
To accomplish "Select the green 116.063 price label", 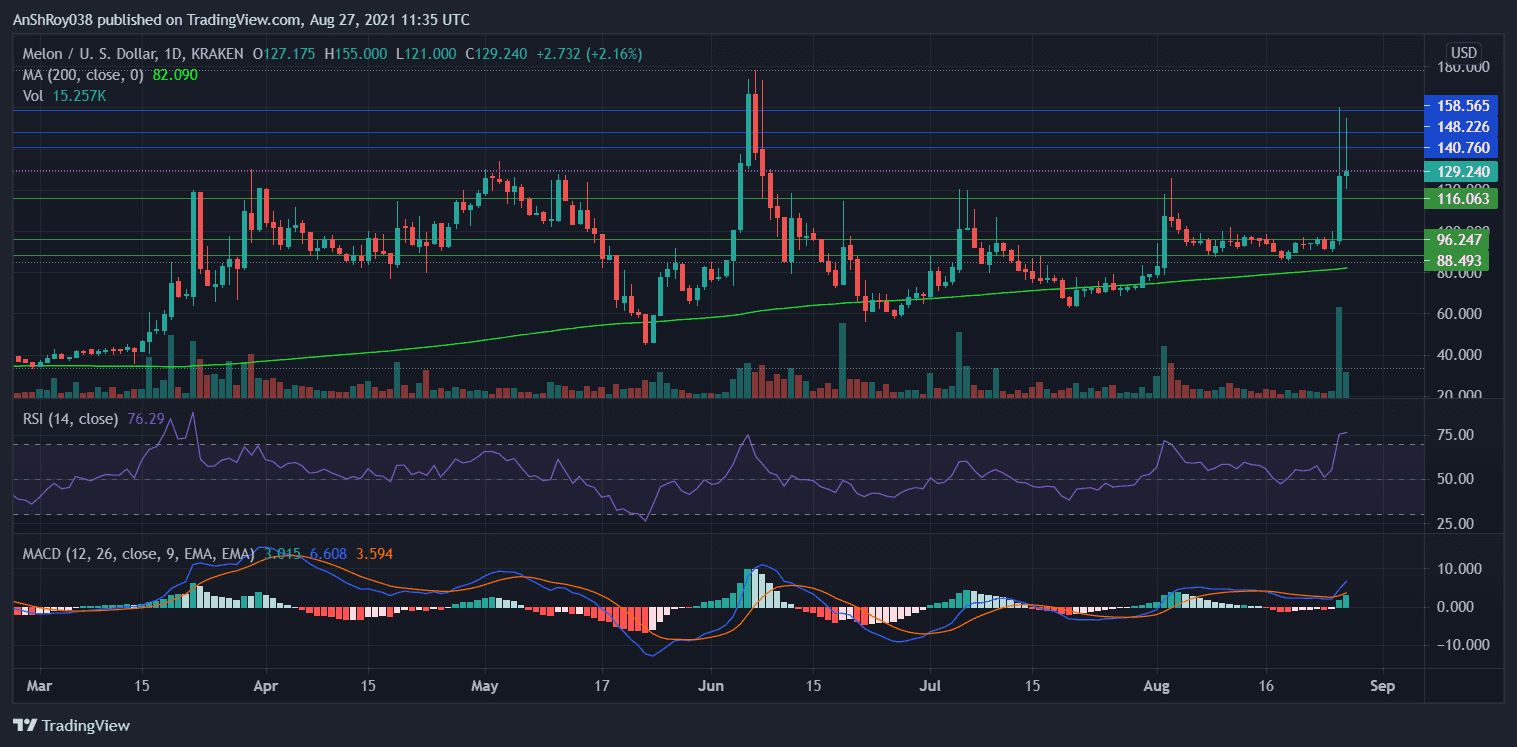I will point(1463,199).
